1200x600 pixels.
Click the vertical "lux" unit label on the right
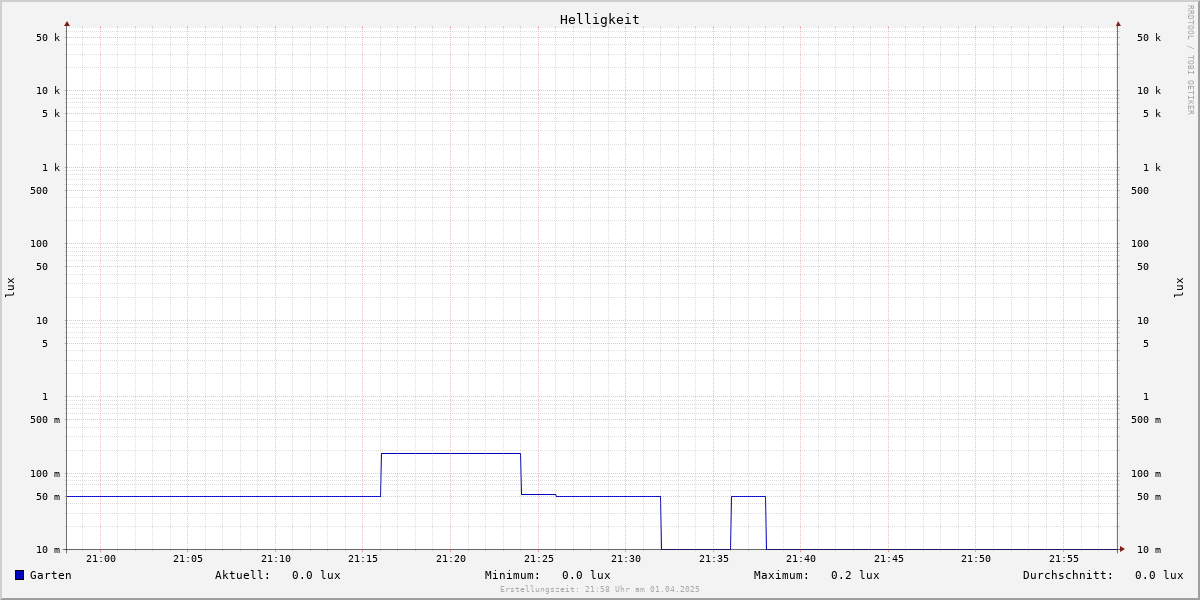1179,288
